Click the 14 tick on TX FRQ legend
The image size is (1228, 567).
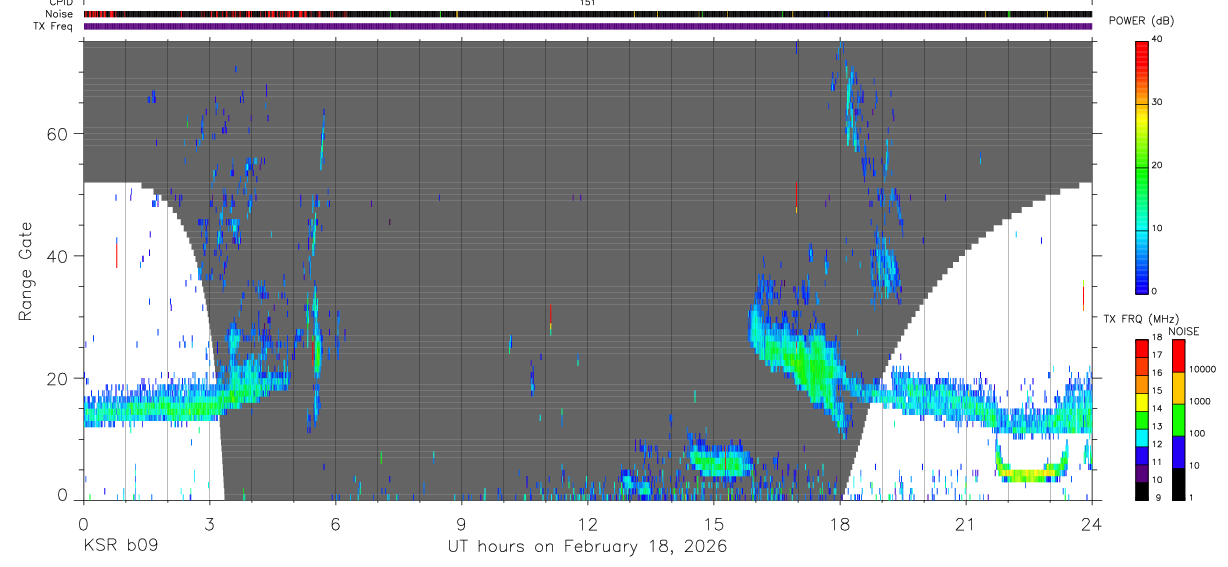(x=1158, y=408)
